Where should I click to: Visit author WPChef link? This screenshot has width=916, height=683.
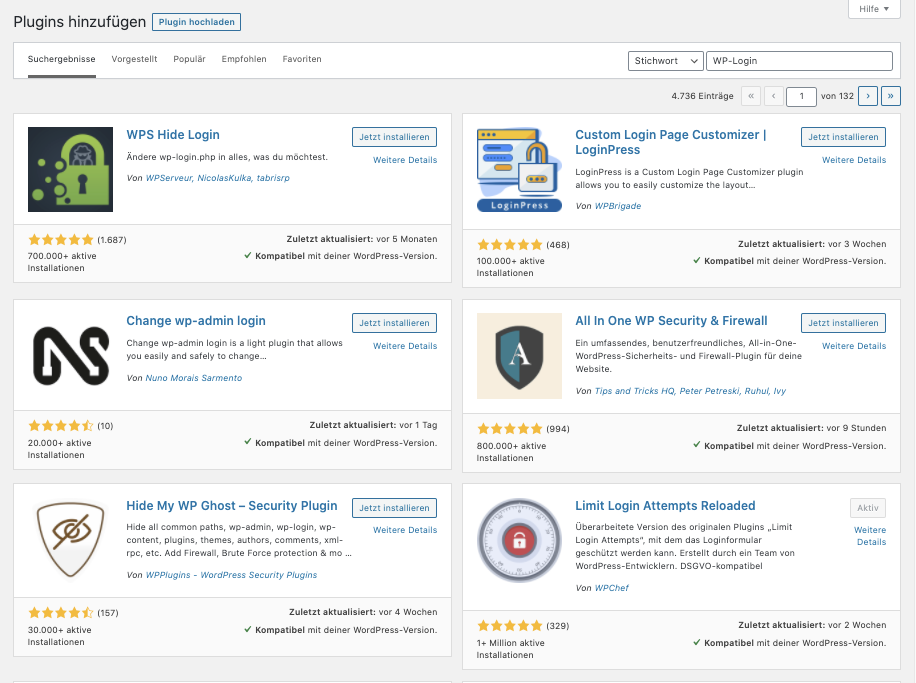(x=612, y=588)
